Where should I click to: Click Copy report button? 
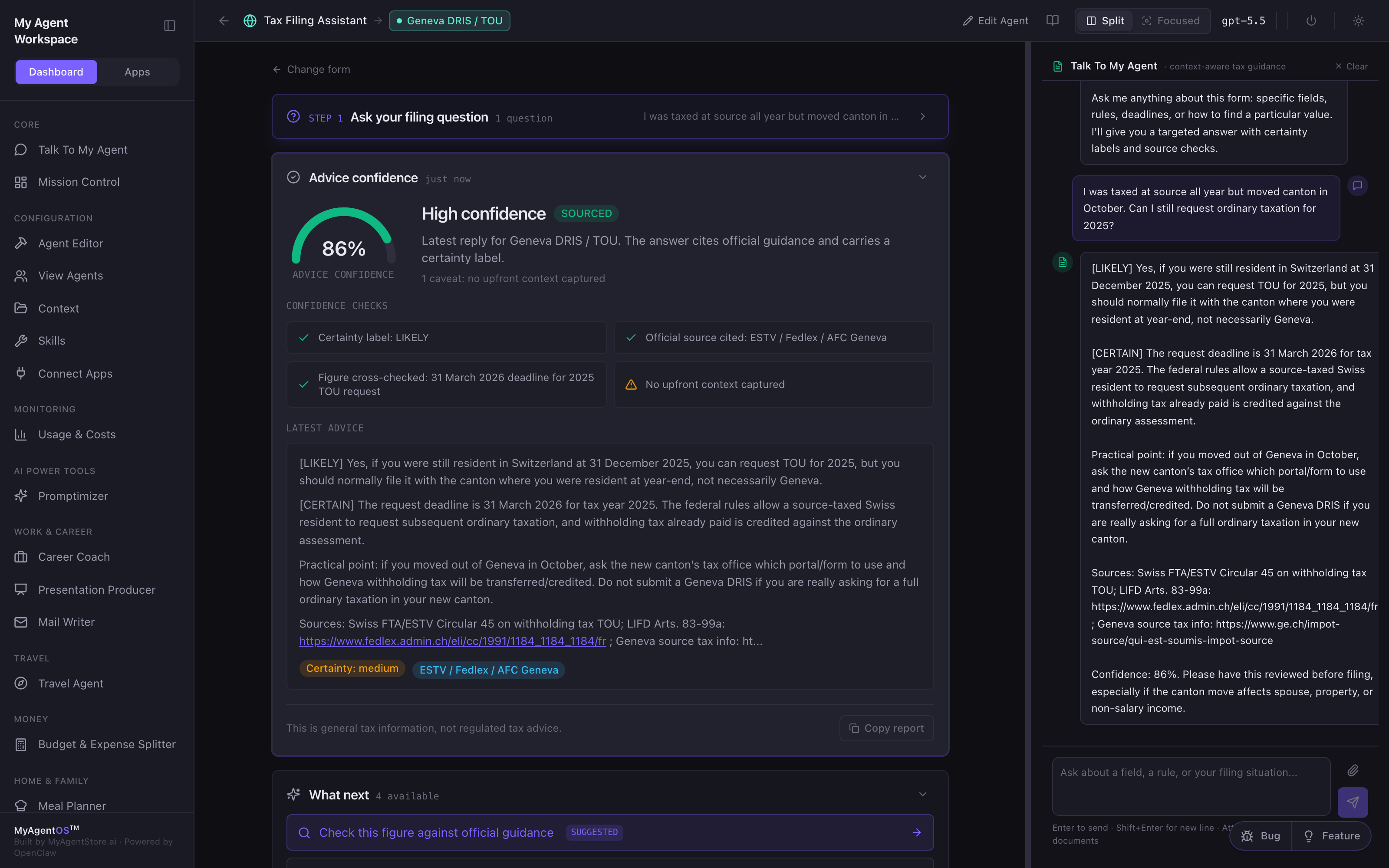(886, 728)
